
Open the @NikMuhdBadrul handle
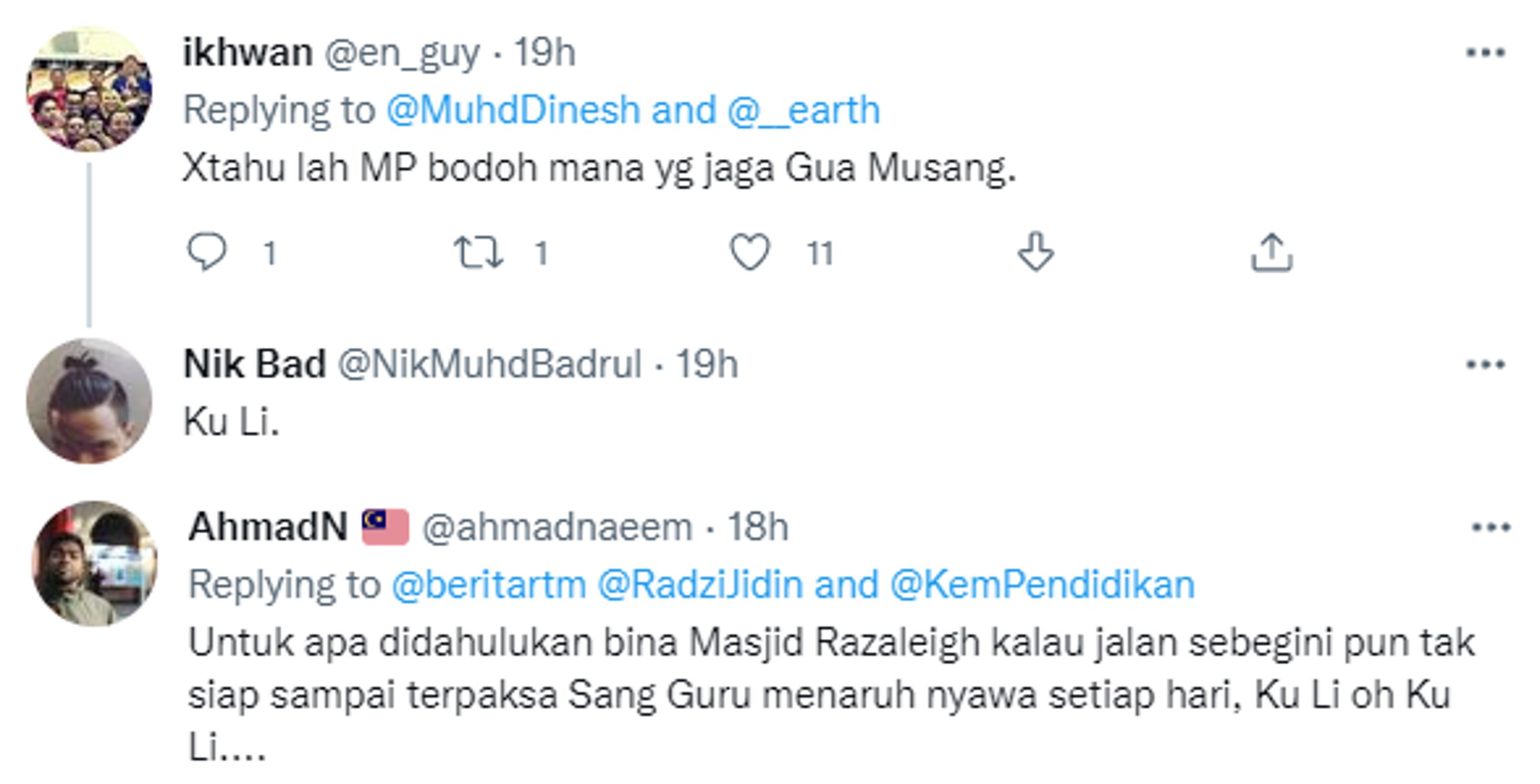tap(489, 365)
